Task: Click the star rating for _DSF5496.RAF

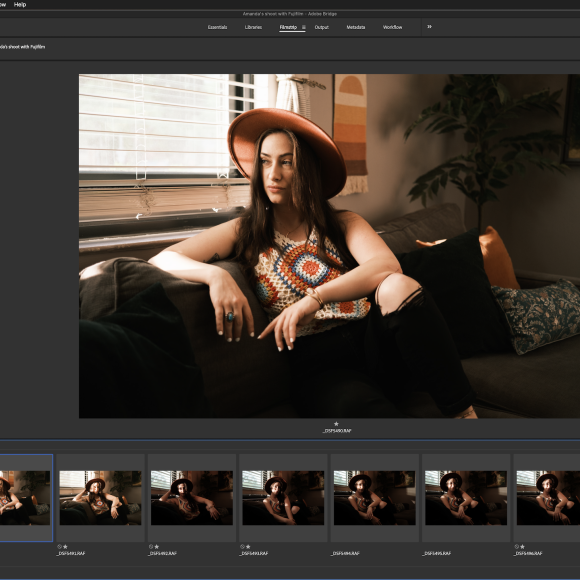Action: [x=523, y=546]
